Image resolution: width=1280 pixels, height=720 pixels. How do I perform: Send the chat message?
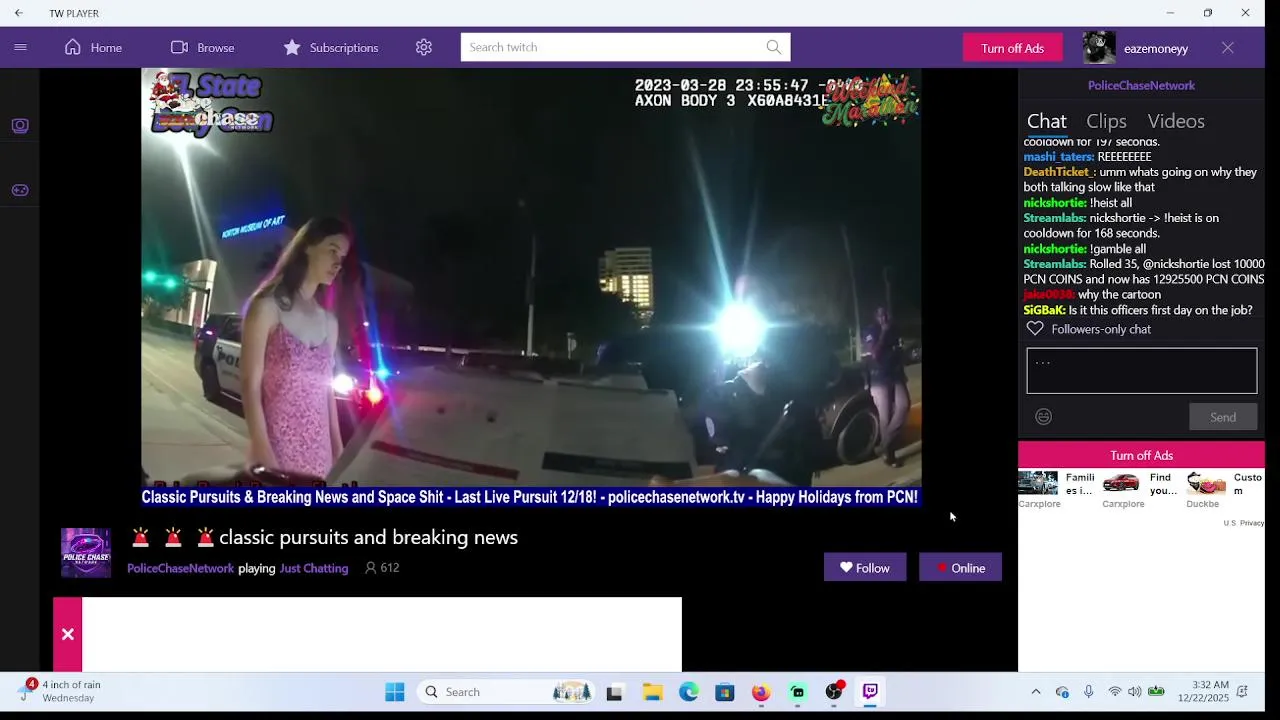tap(1223, 417)
